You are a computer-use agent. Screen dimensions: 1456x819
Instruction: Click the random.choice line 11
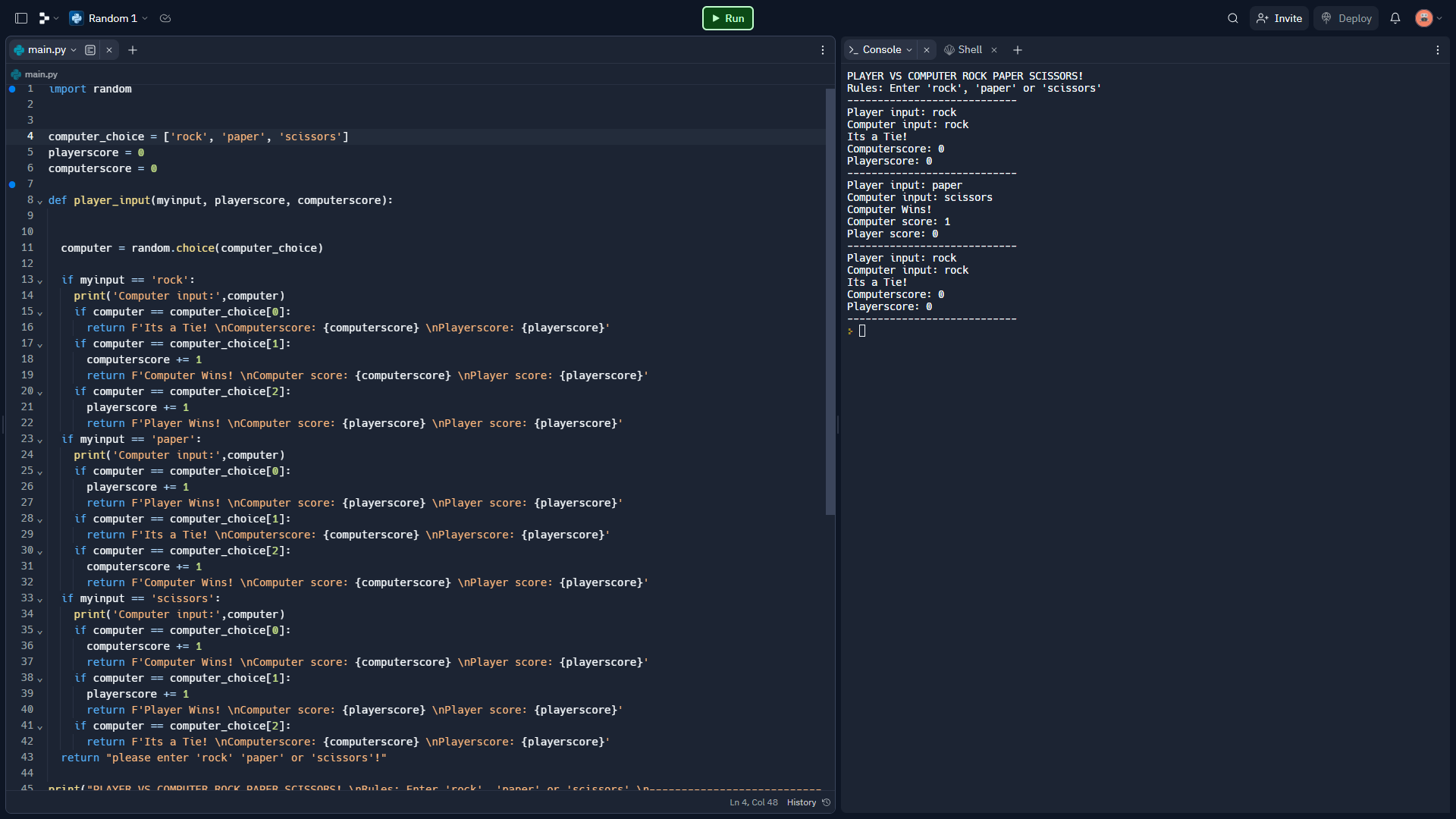pos(192,248)
